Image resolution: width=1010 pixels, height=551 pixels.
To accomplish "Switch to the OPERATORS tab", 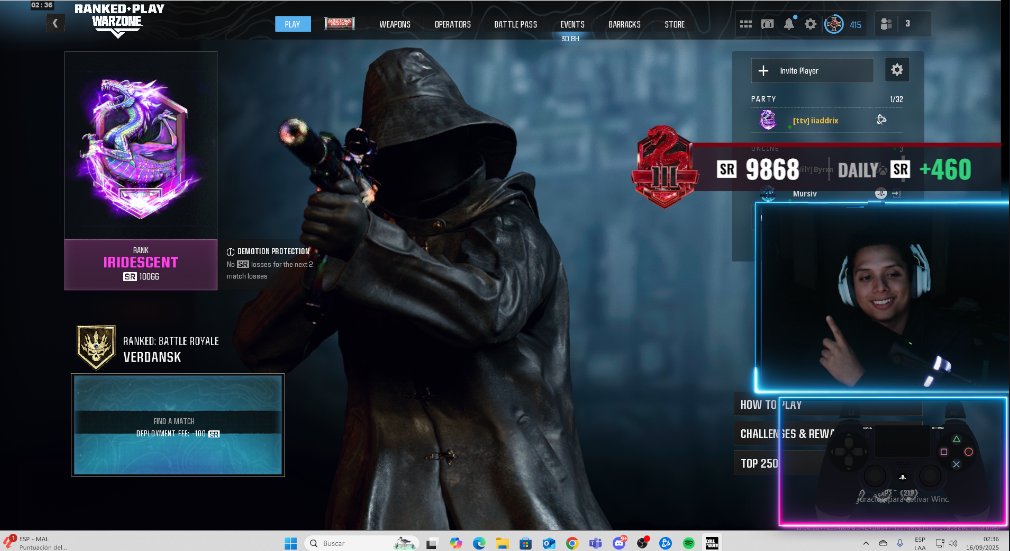I will click(x=452, y=24).
